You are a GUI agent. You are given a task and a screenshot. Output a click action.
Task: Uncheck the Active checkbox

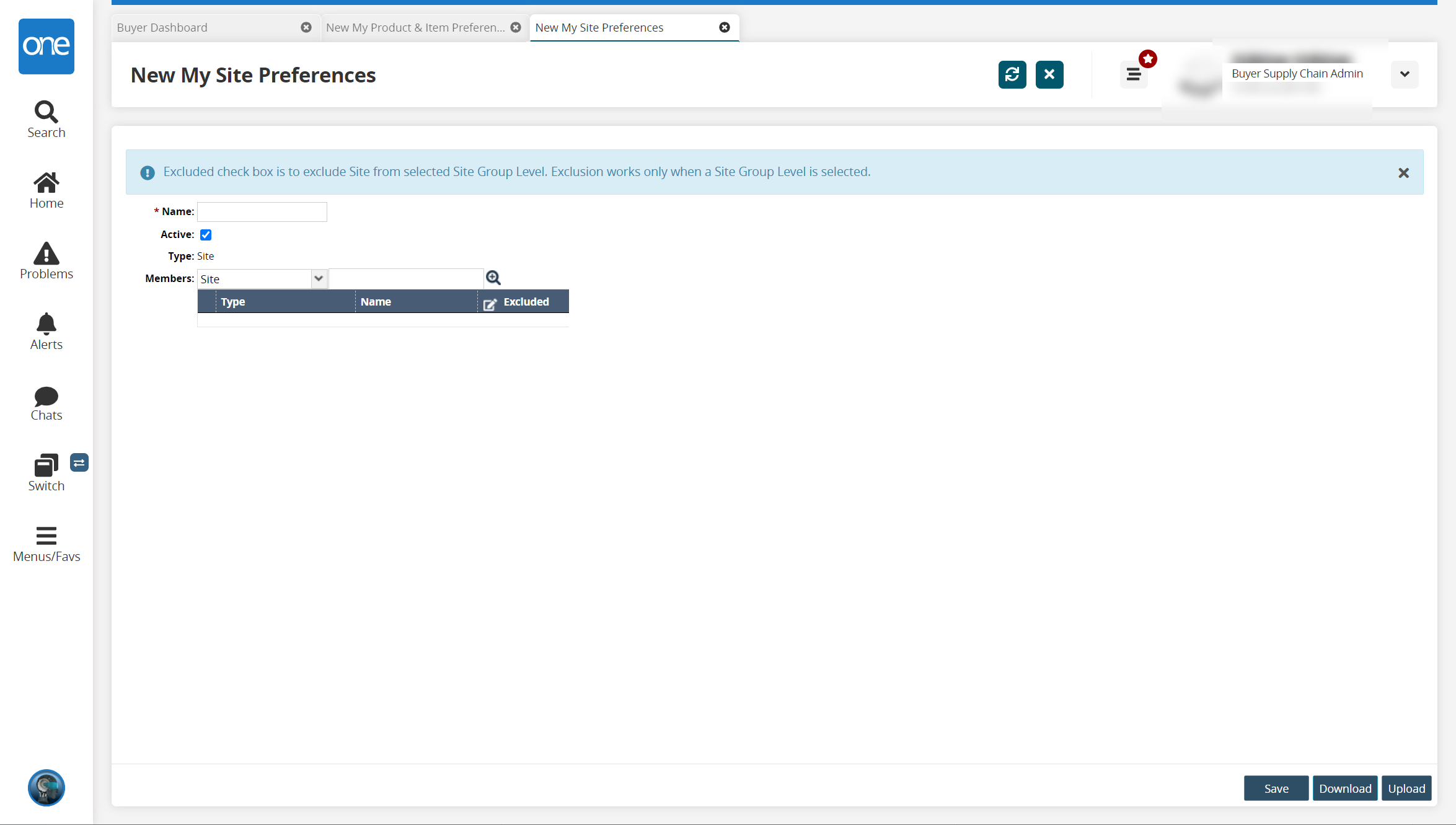tap(206, 234)
